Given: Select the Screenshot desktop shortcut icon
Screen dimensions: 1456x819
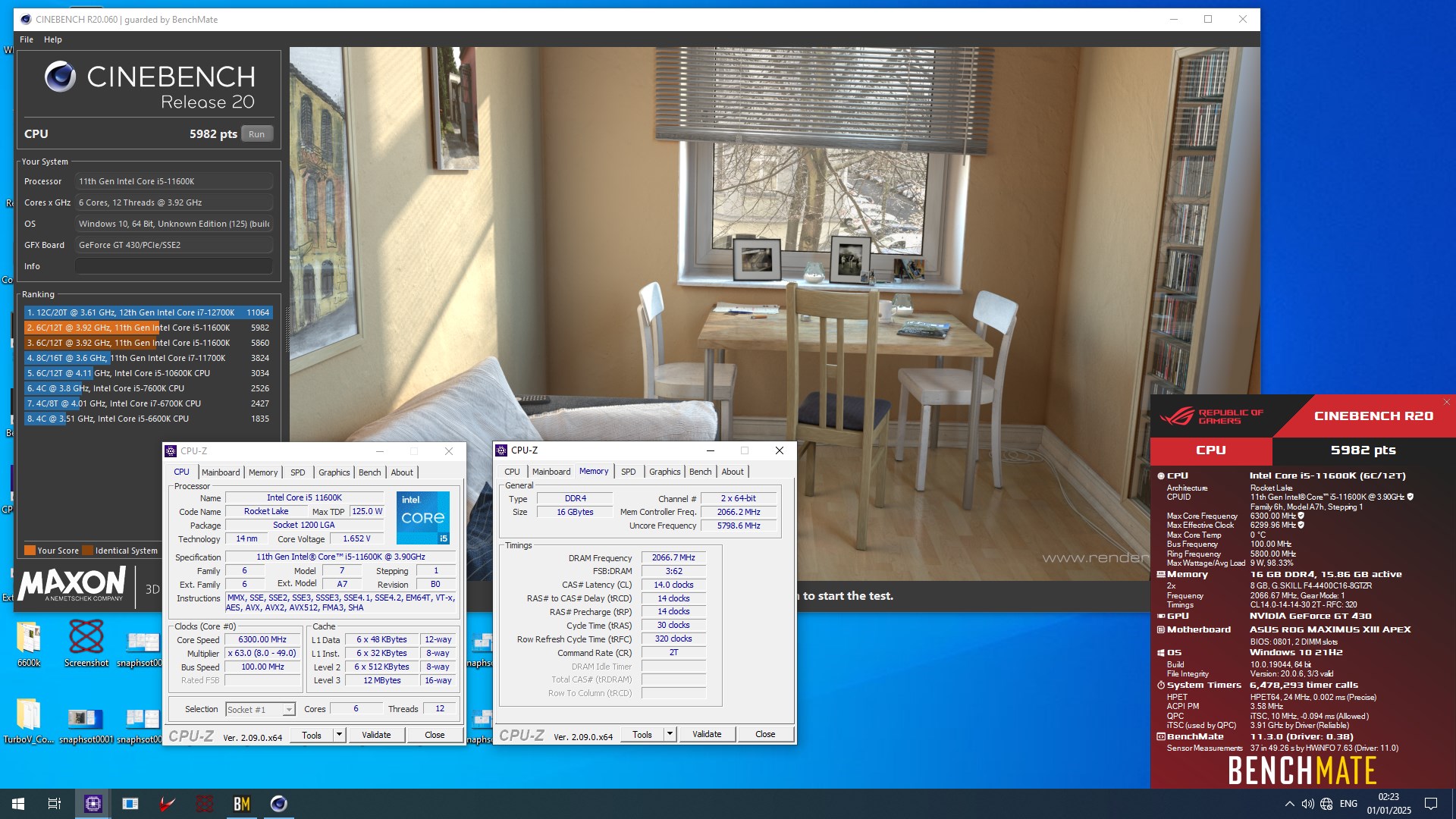Looking at the screenshot, I should pyautogui.click(x=86, y=636).
